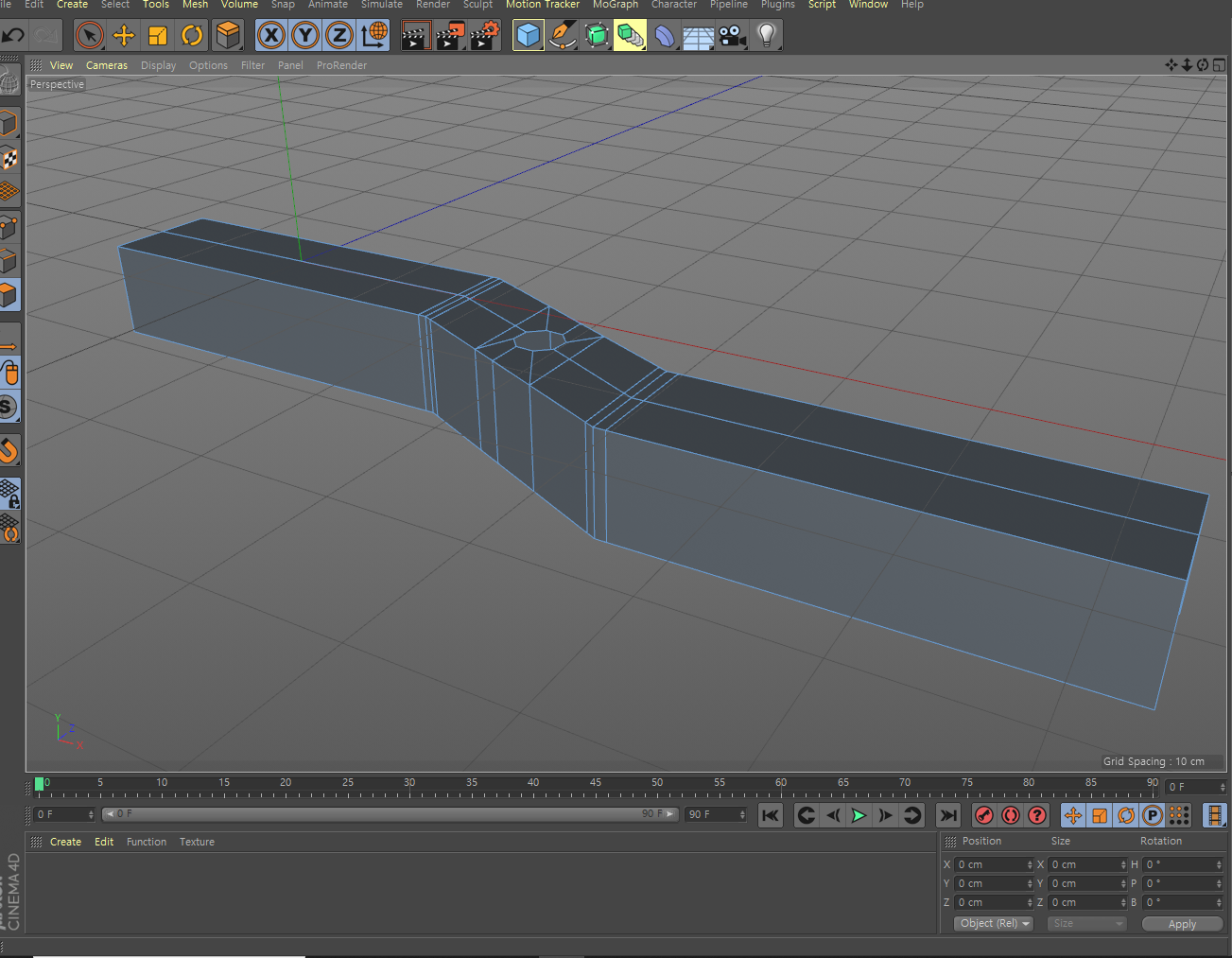Image resolution: width=1232 pixels, height=958 pixels.
Task: Go to start of animation
Action: [771, 815]
